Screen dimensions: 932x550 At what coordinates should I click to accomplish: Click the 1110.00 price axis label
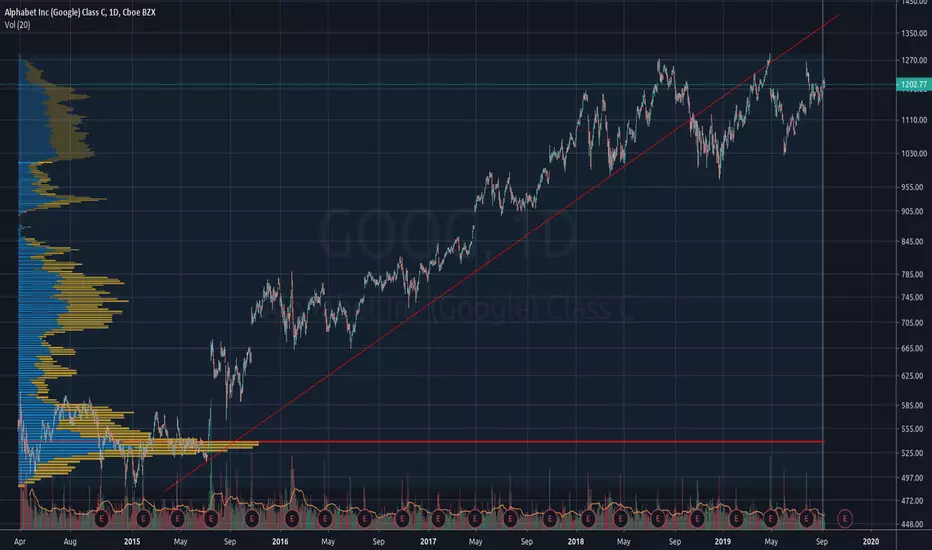pos(914,120)
